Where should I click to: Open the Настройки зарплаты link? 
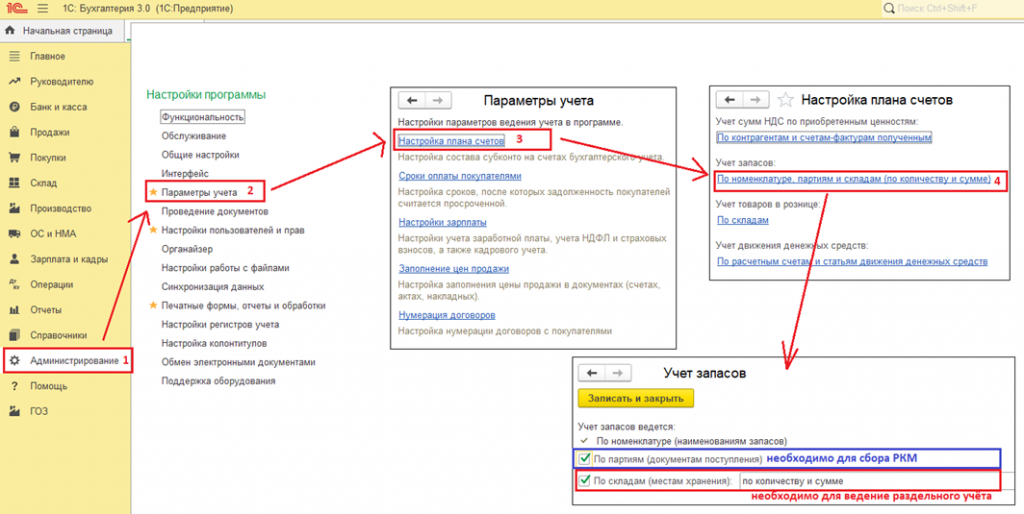tap(442, 223)
